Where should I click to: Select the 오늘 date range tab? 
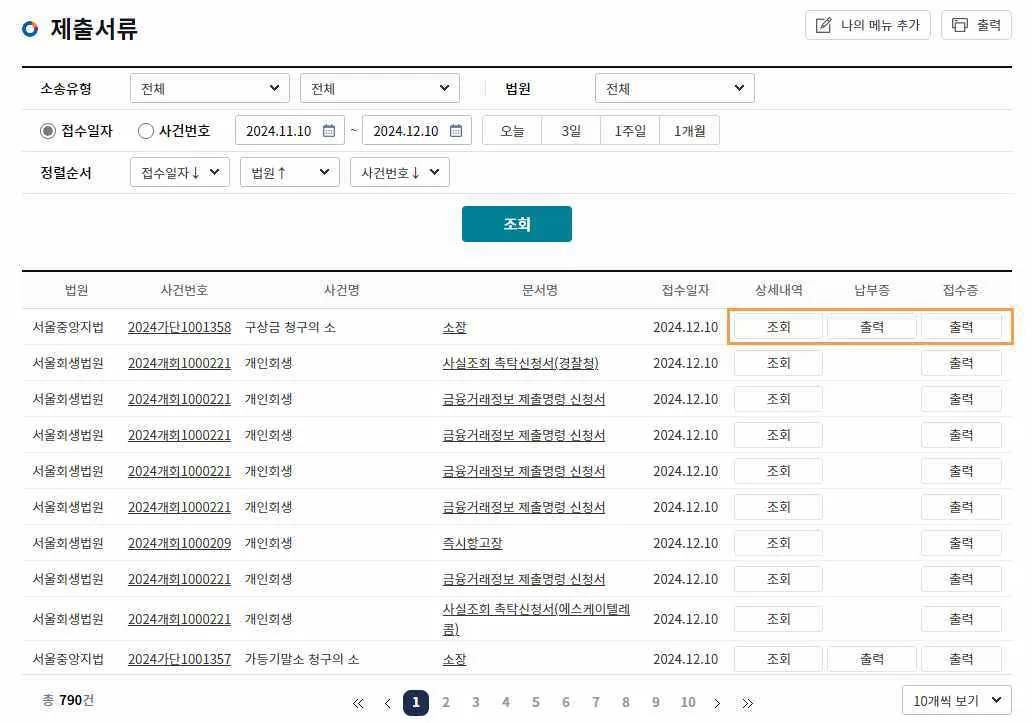click(x=512, y=131)
